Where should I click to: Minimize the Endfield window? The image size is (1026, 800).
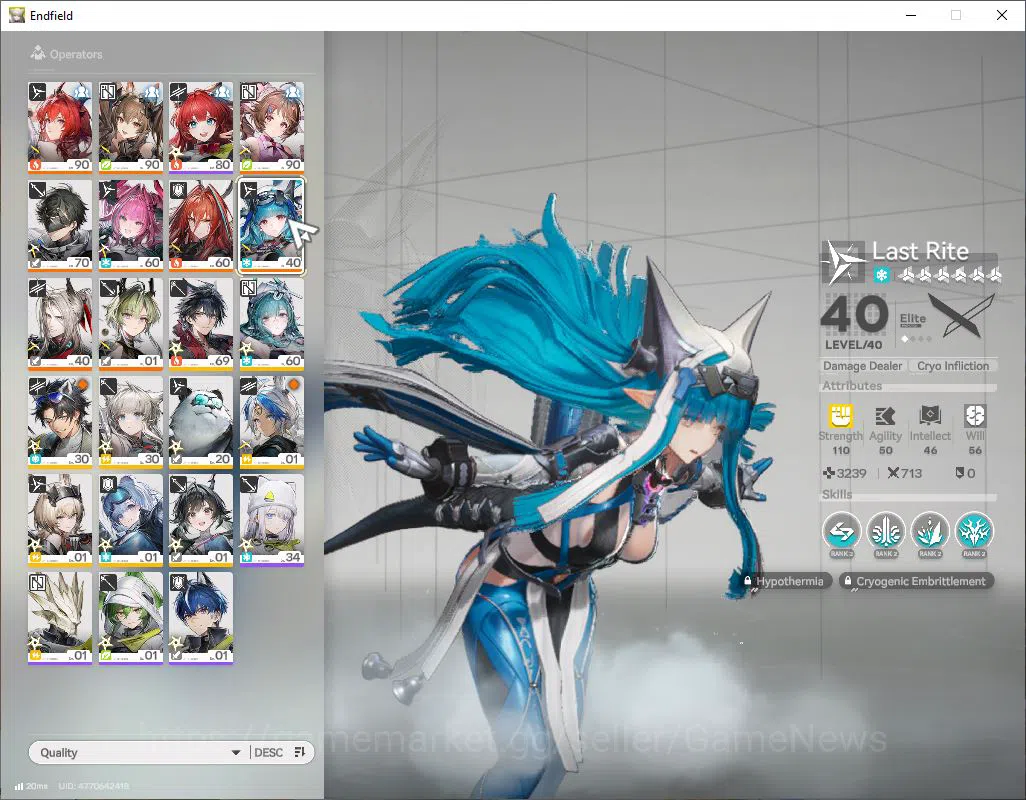tap(911, 15)
